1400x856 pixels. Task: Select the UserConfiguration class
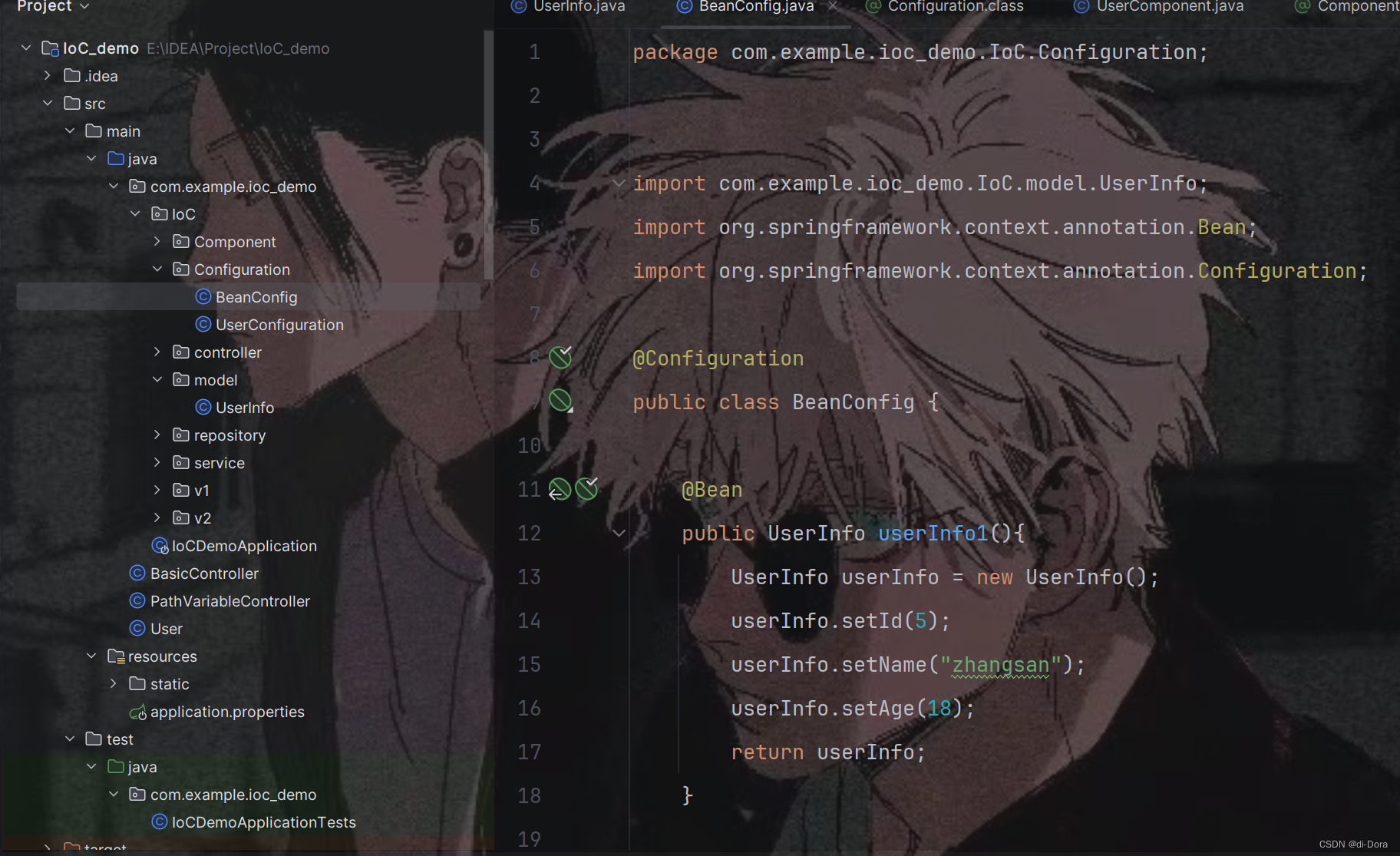tap(279, 325)
